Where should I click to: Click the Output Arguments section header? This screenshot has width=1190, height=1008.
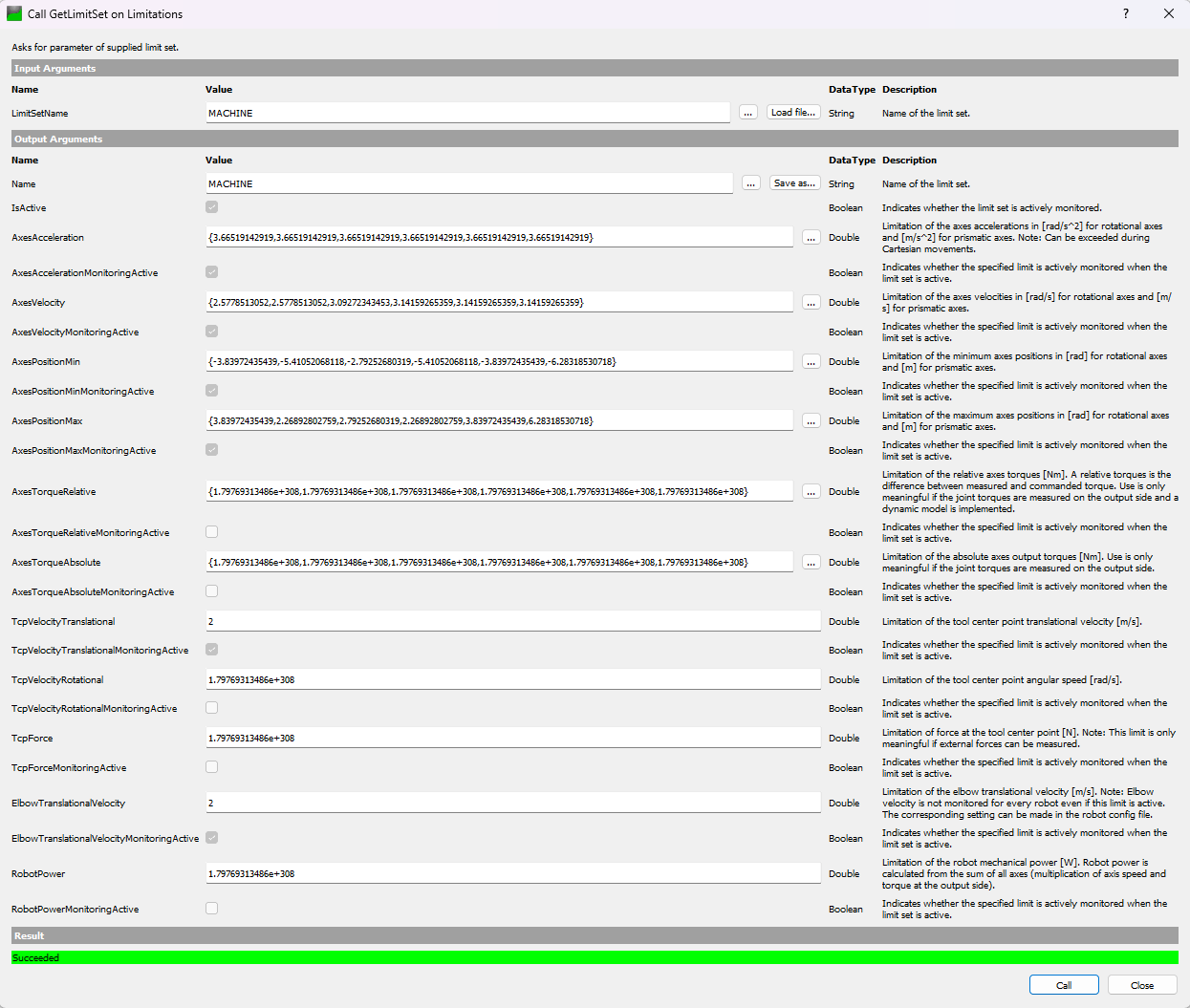coord(595,139)
